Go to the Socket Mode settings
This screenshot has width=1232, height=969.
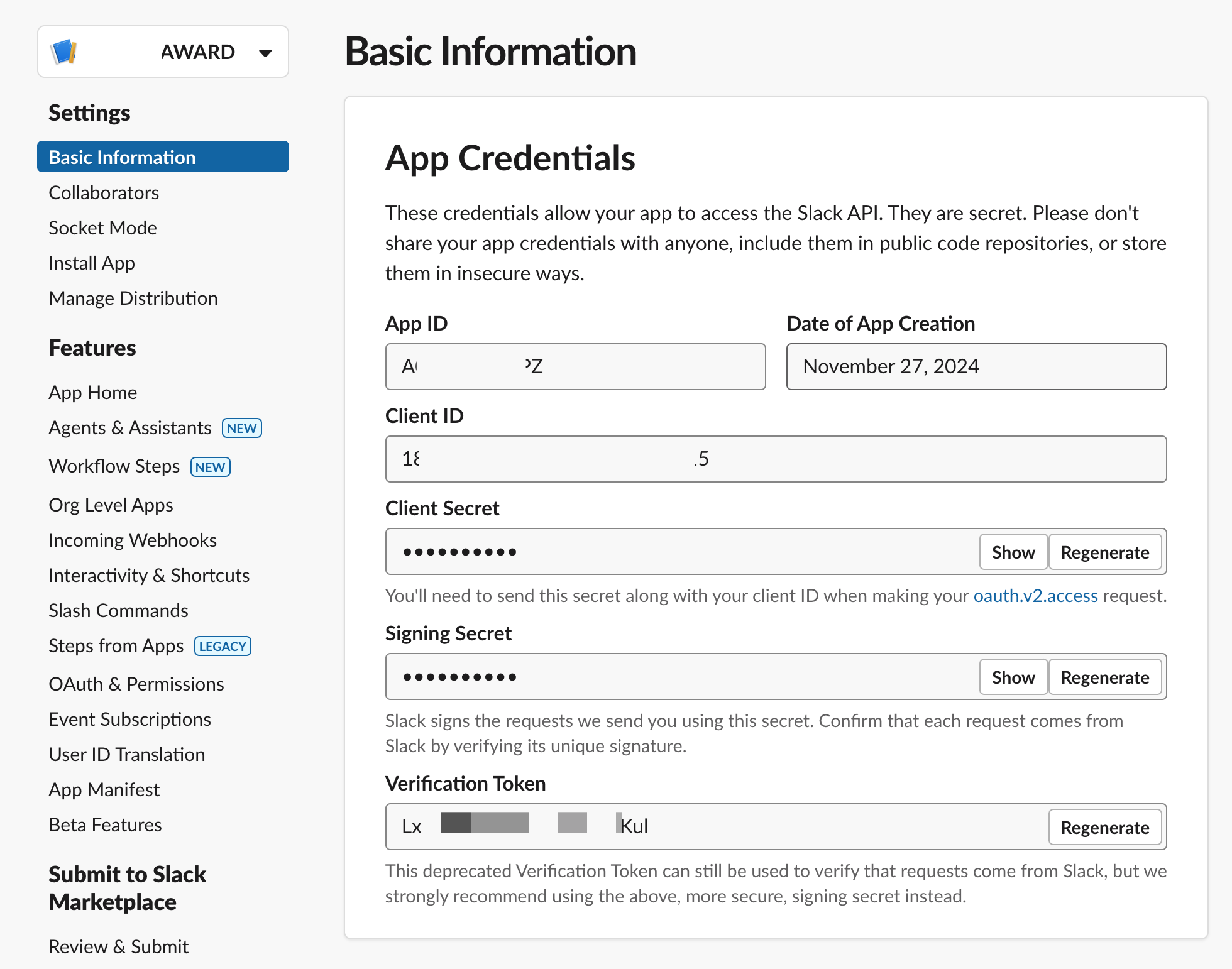pyautogui.click(x=102, y=227)
